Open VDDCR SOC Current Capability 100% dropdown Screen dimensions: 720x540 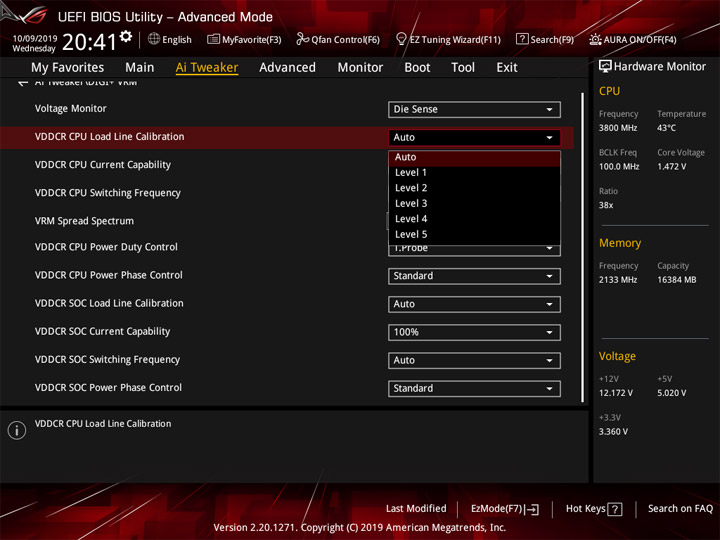point(474,332)
